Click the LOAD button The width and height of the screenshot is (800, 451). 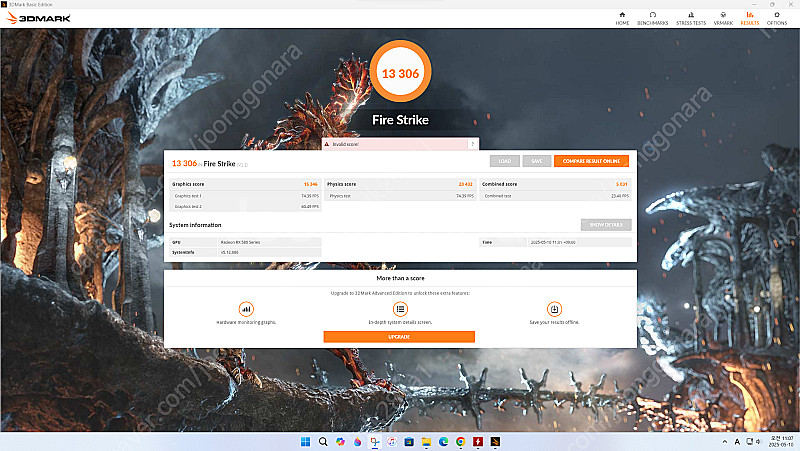(505, 161)
